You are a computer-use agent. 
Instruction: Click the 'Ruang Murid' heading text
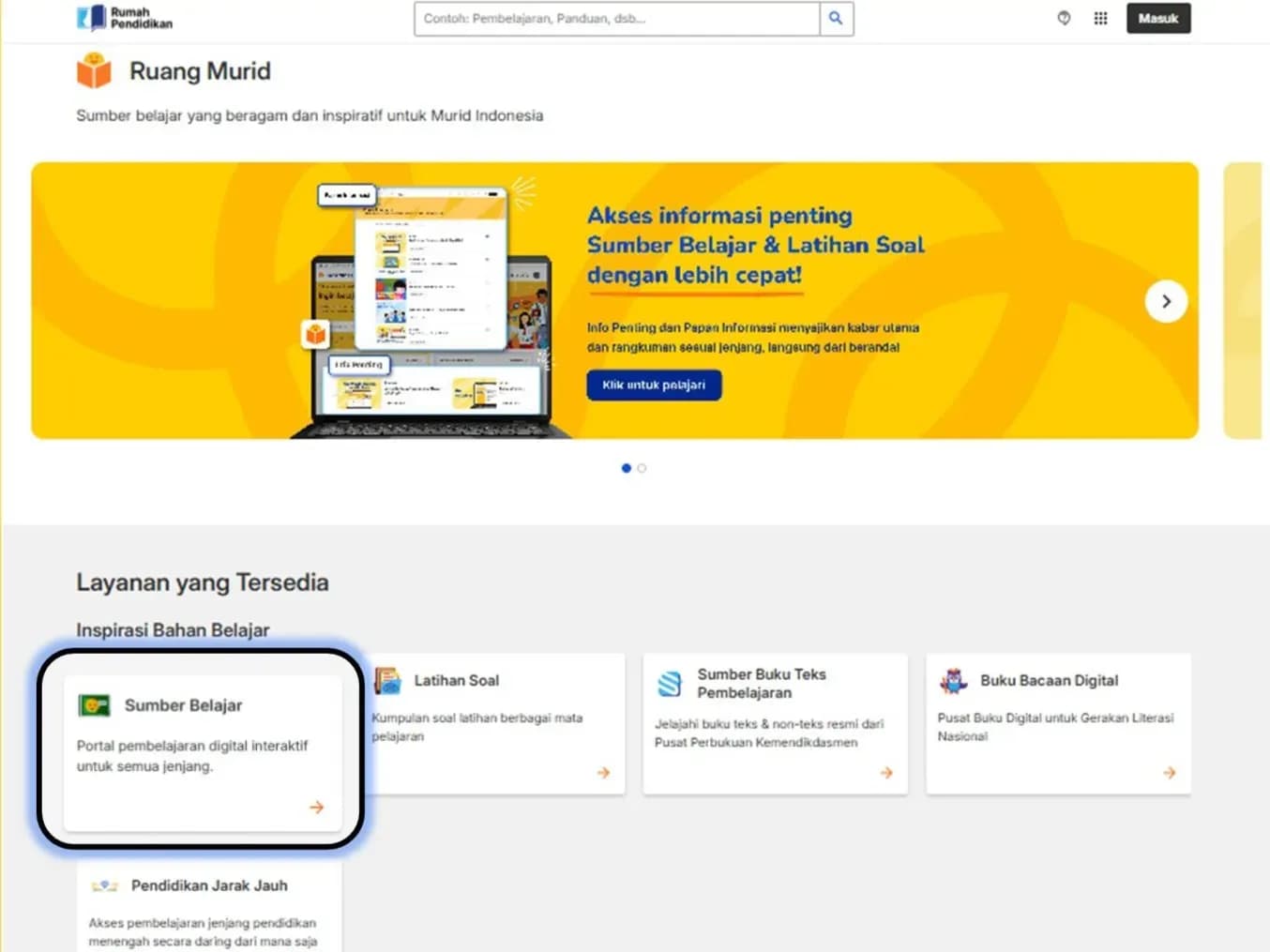[x=200, y=71]
